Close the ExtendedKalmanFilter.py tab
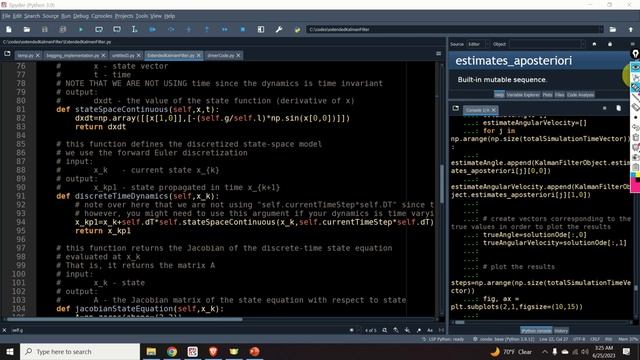The image size is (640, 360). pyautogui.click(x=199, y=55)
